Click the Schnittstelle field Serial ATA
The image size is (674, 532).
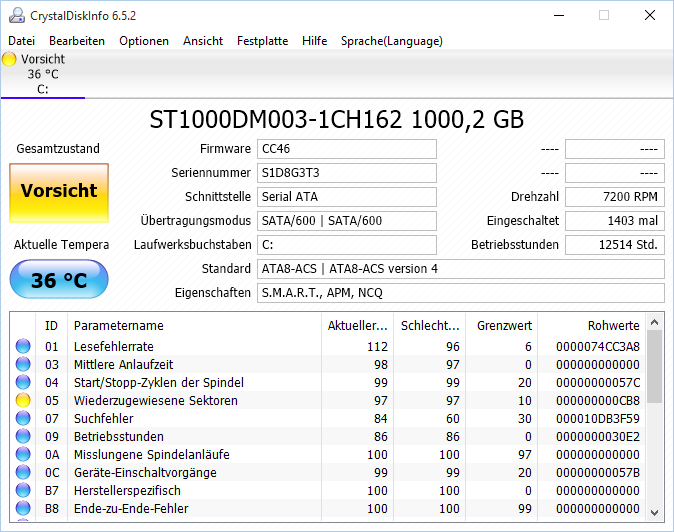[x=347, y=197]
